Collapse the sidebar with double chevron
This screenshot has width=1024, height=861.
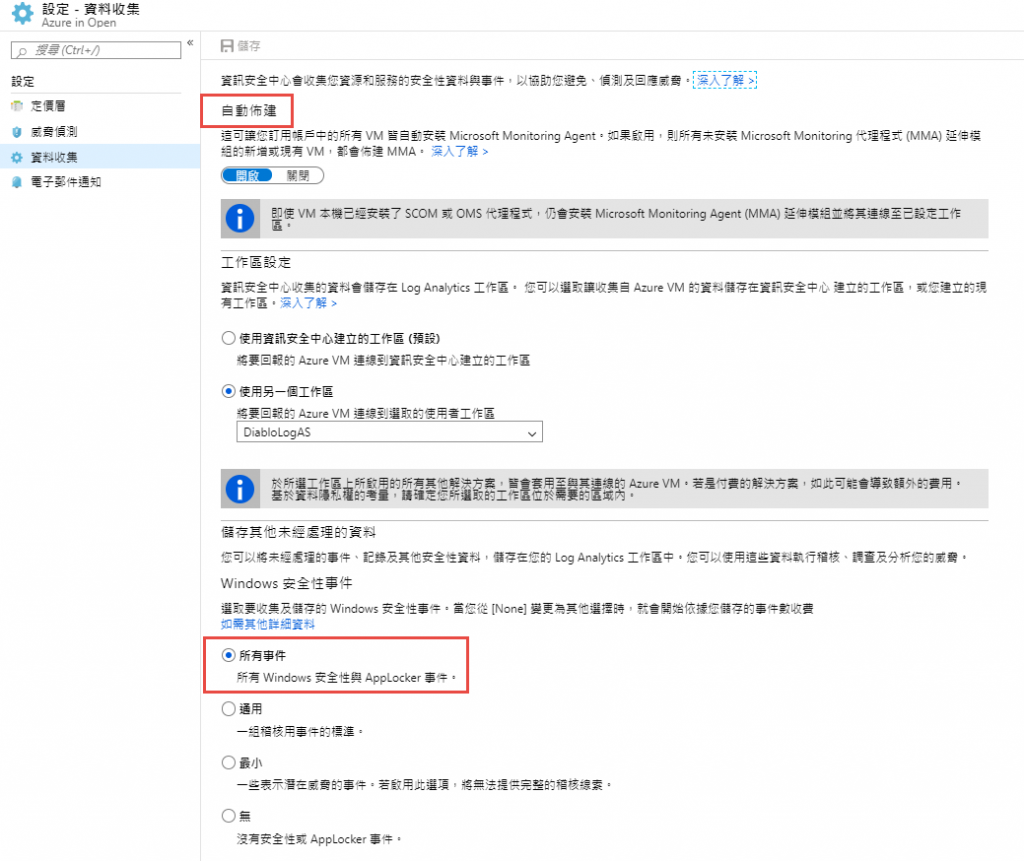(x=190, y=43)
